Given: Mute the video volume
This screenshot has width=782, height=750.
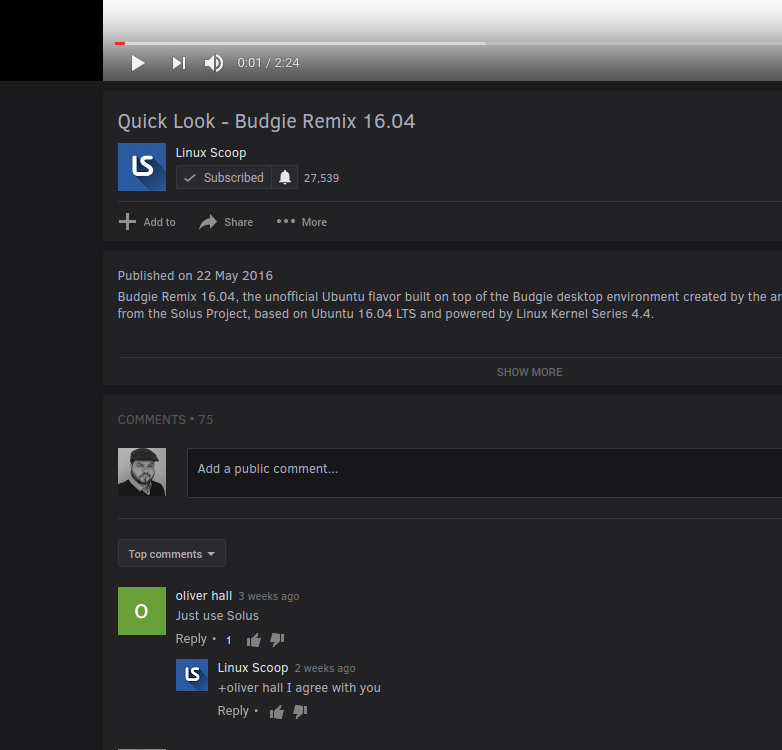Looking at the screenshot, I should point(214,63).
